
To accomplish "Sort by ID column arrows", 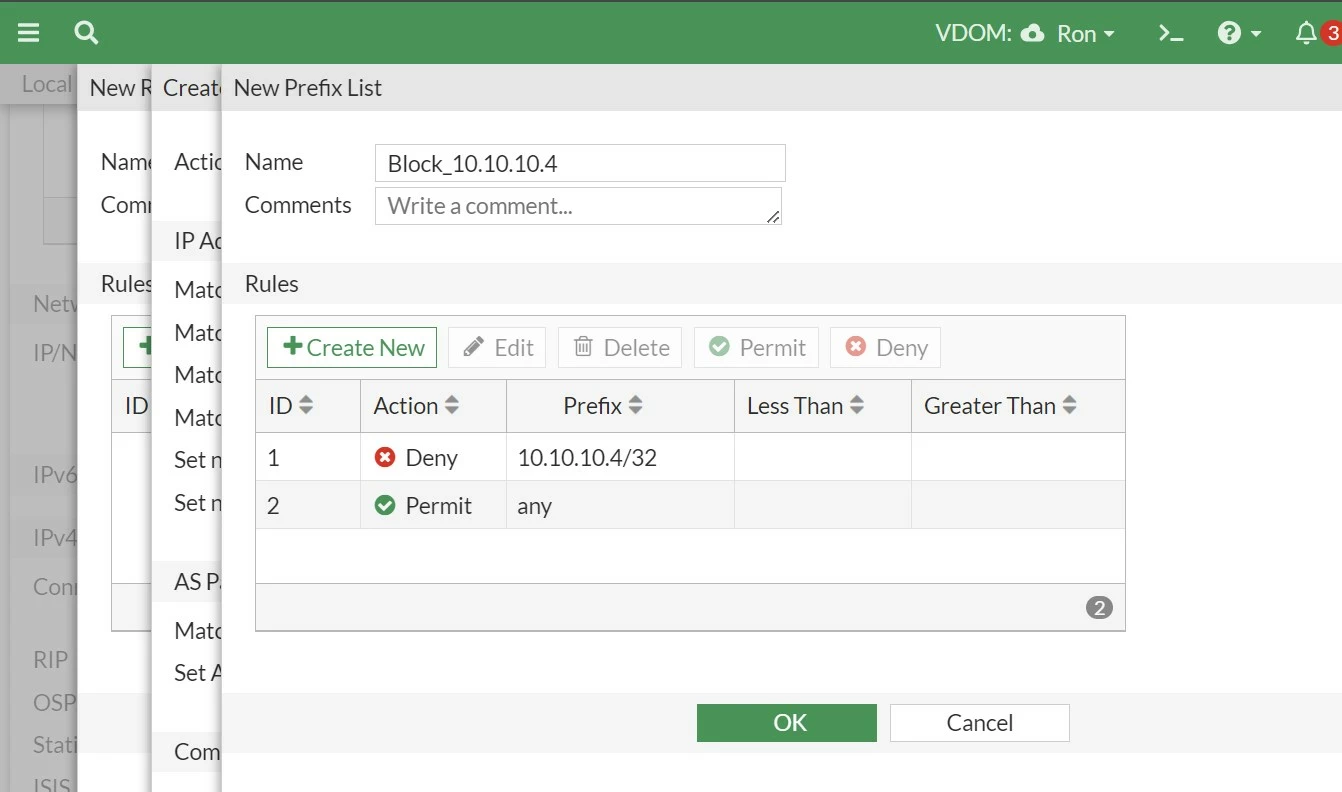I will pos(306,405).
